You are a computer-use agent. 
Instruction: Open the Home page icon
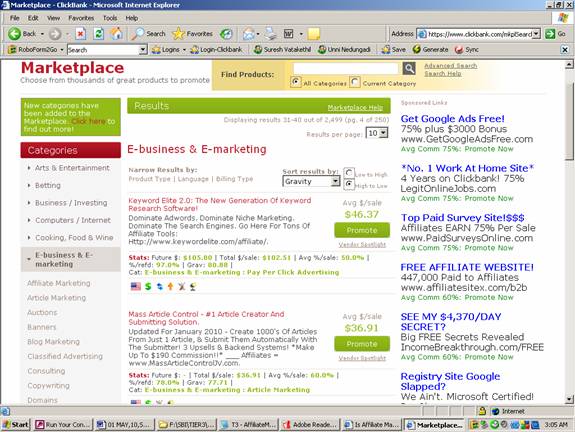tap(117, 33)
